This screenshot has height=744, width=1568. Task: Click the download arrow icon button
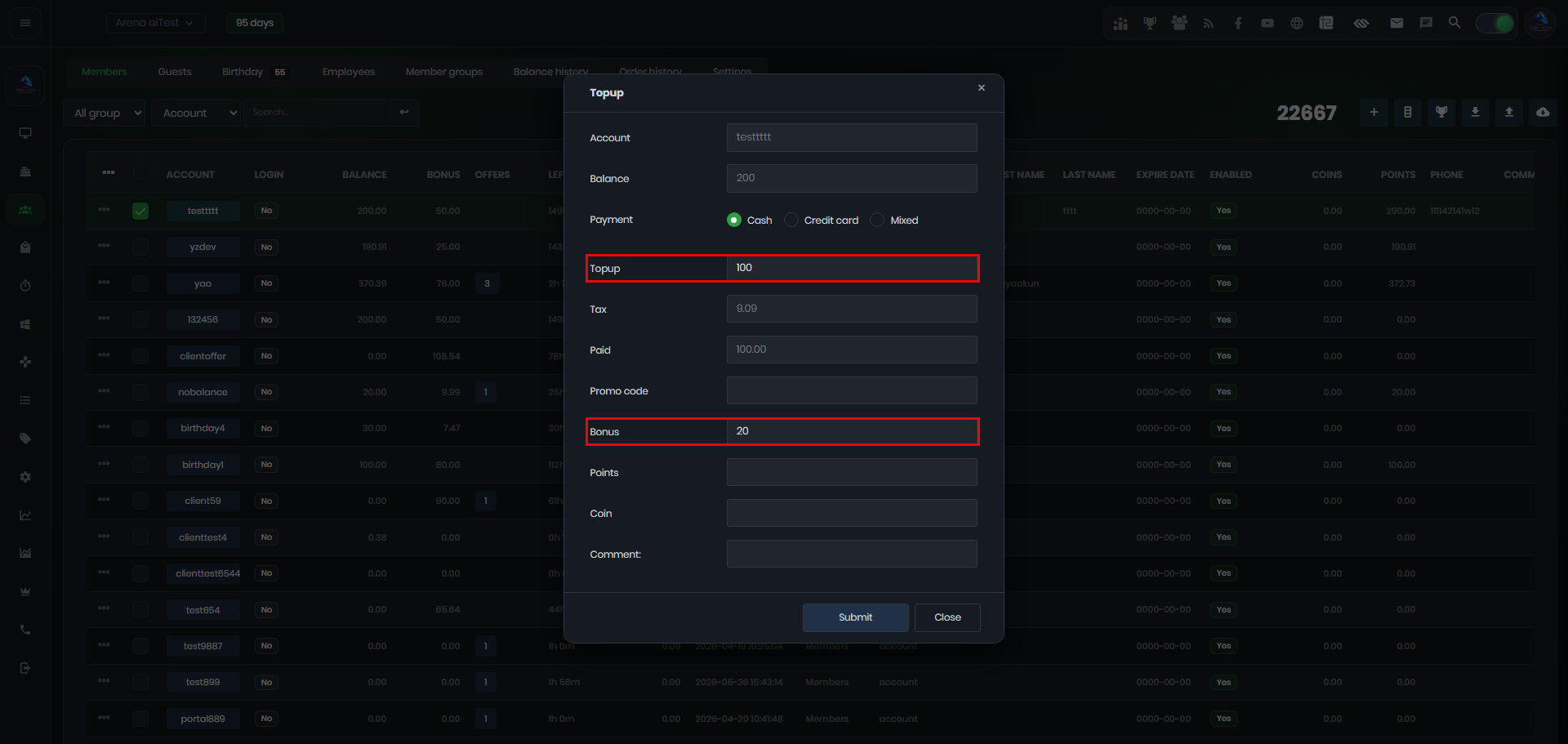(x=1475, y=113)
